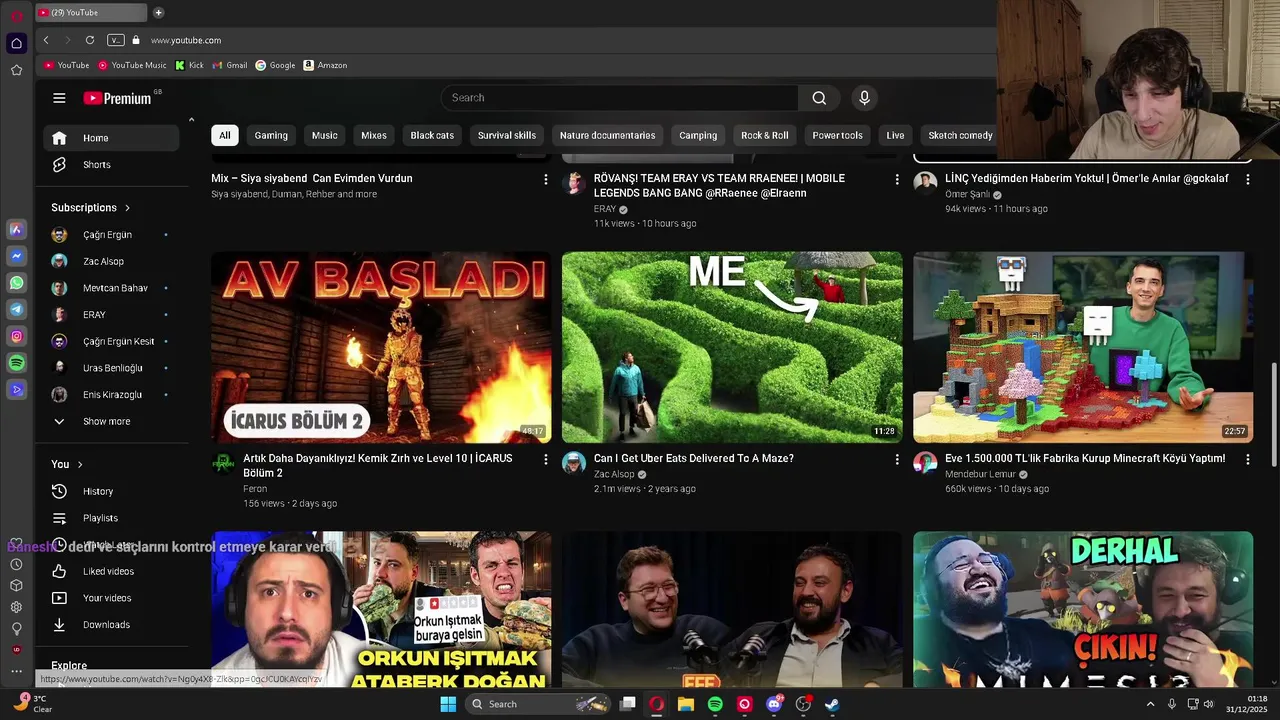1280x720 pixels.
Task: Select the Gaming filter chip
Action: [x=271, y=135]
